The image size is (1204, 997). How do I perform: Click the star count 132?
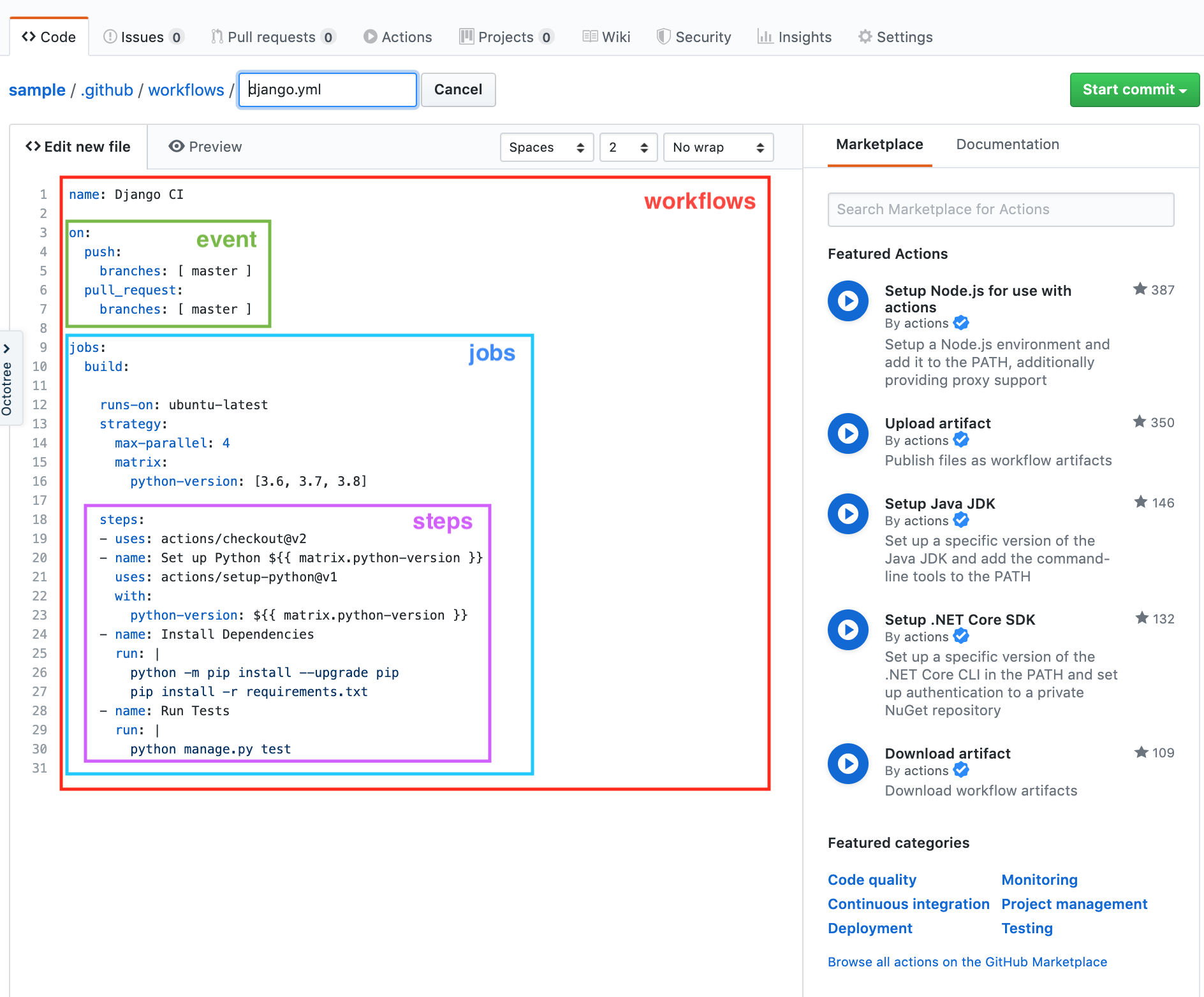1155,619
